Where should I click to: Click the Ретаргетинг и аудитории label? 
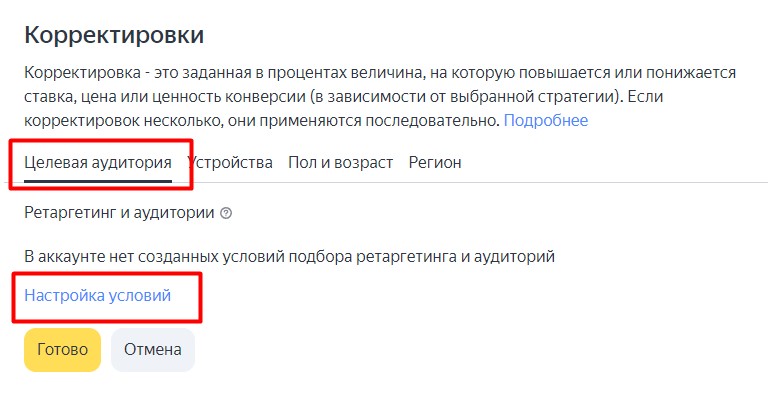tap(119, 213)
